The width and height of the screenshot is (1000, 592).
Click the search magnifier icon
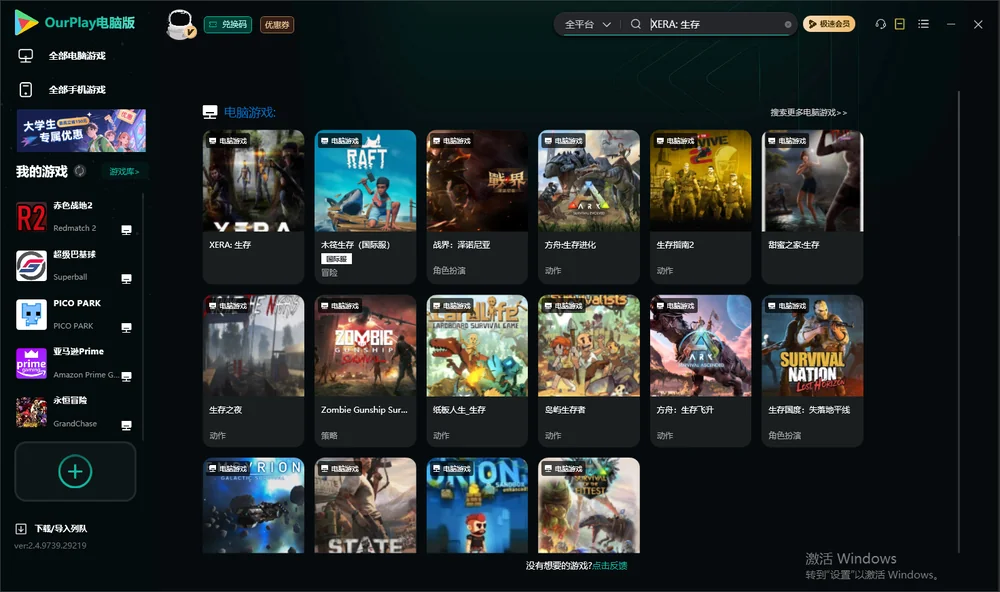coord(635,24)
